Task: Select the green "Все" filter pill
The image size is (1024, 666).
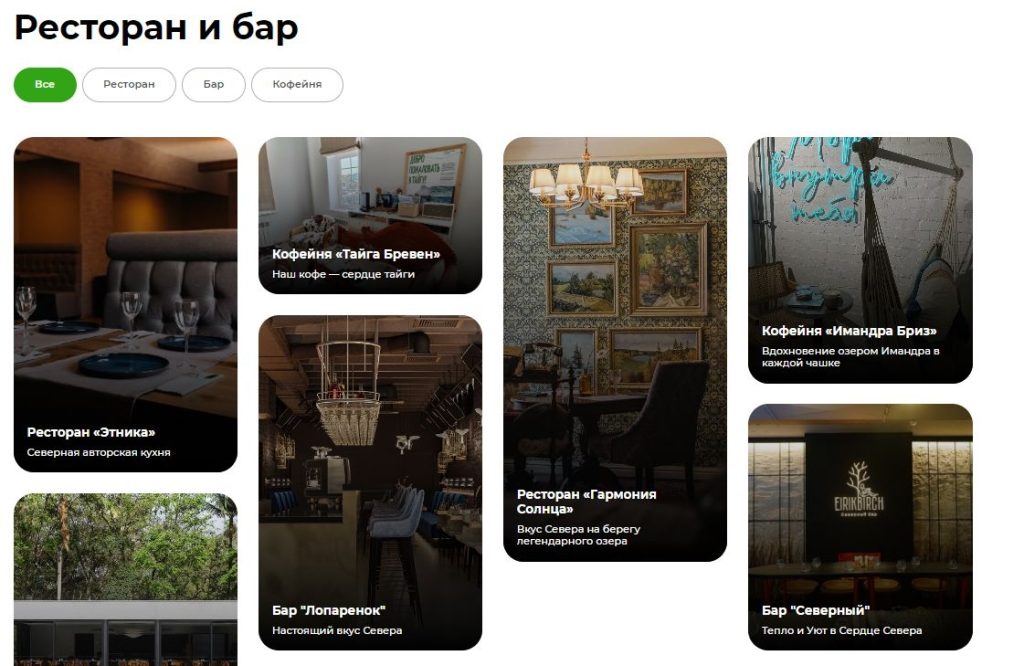Action: pyautogui.click(x=45, y=85)
